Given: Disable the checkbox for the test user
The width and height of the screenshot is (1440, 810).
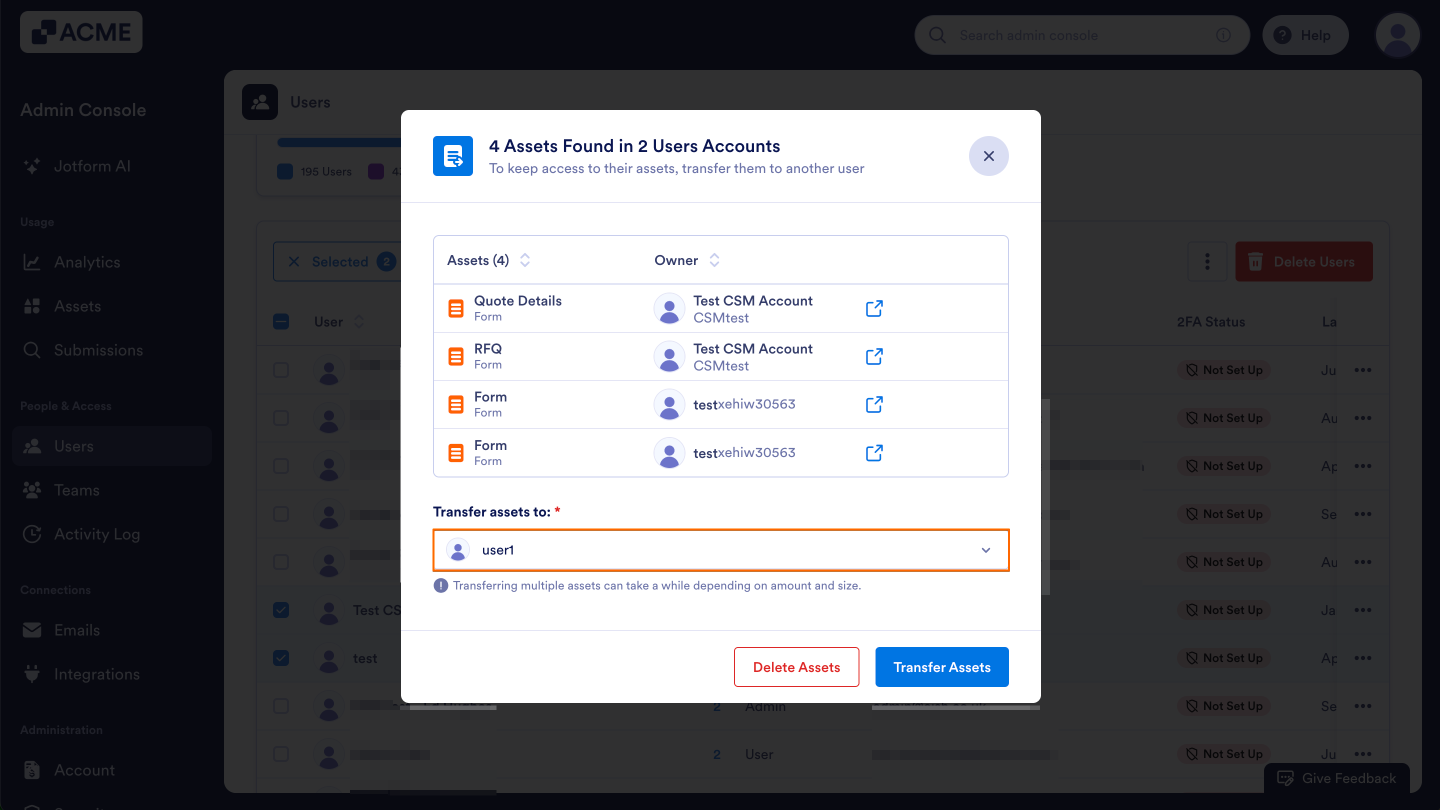Looking at the screenshot, I should (281, 658).
